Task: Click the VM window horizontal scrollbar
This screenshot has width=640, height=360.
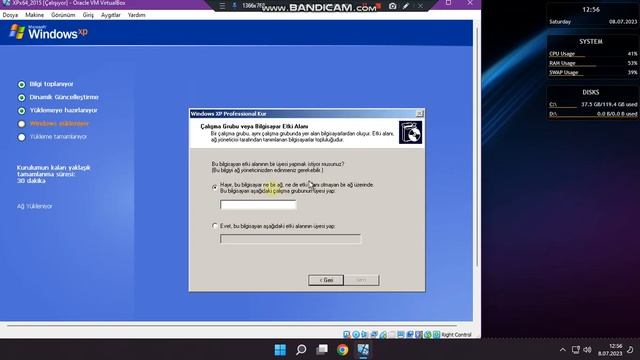Action: tap(233, 326)
